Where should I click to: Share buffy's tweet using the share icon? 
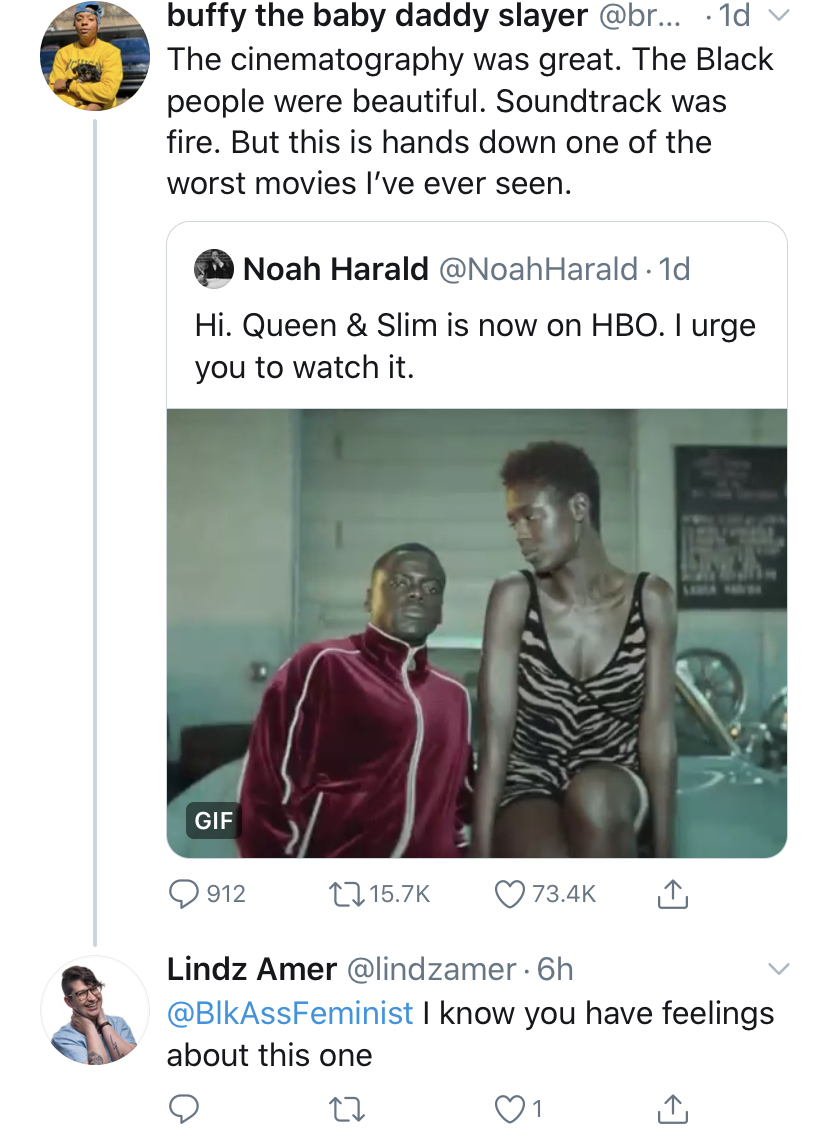click(673, 893)
